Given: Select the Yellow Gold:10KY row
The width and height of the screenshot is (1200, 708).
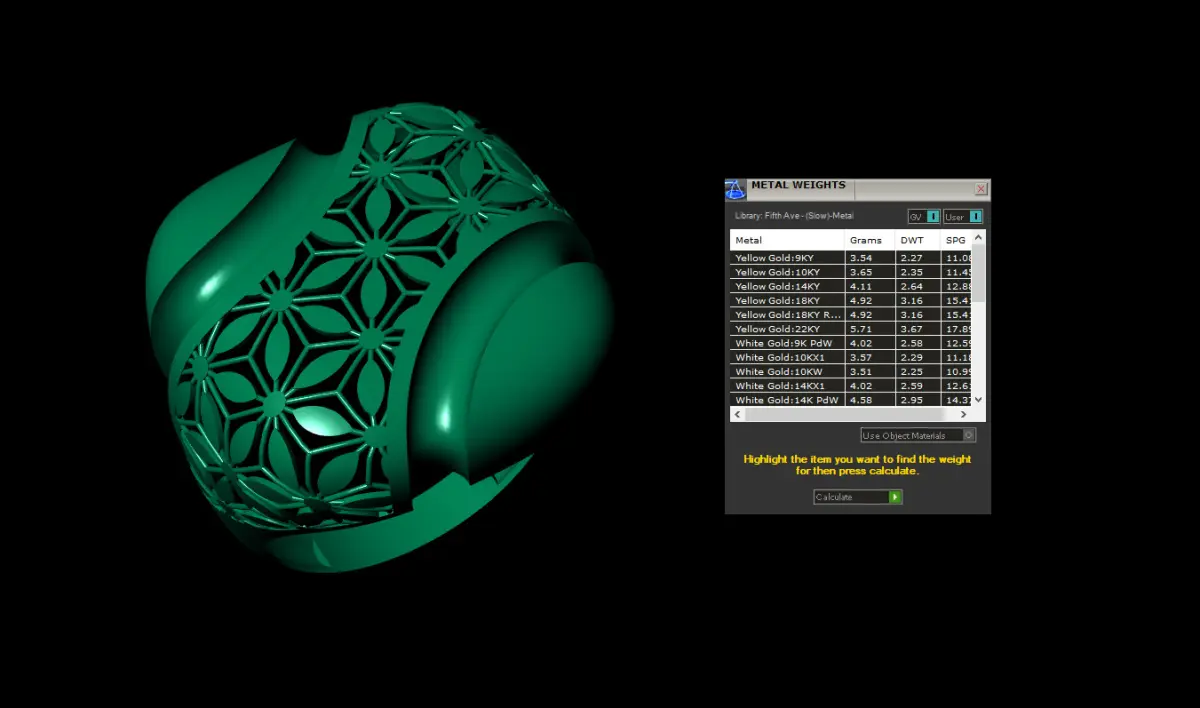Looking at the screenshot, I should [851, 272].
